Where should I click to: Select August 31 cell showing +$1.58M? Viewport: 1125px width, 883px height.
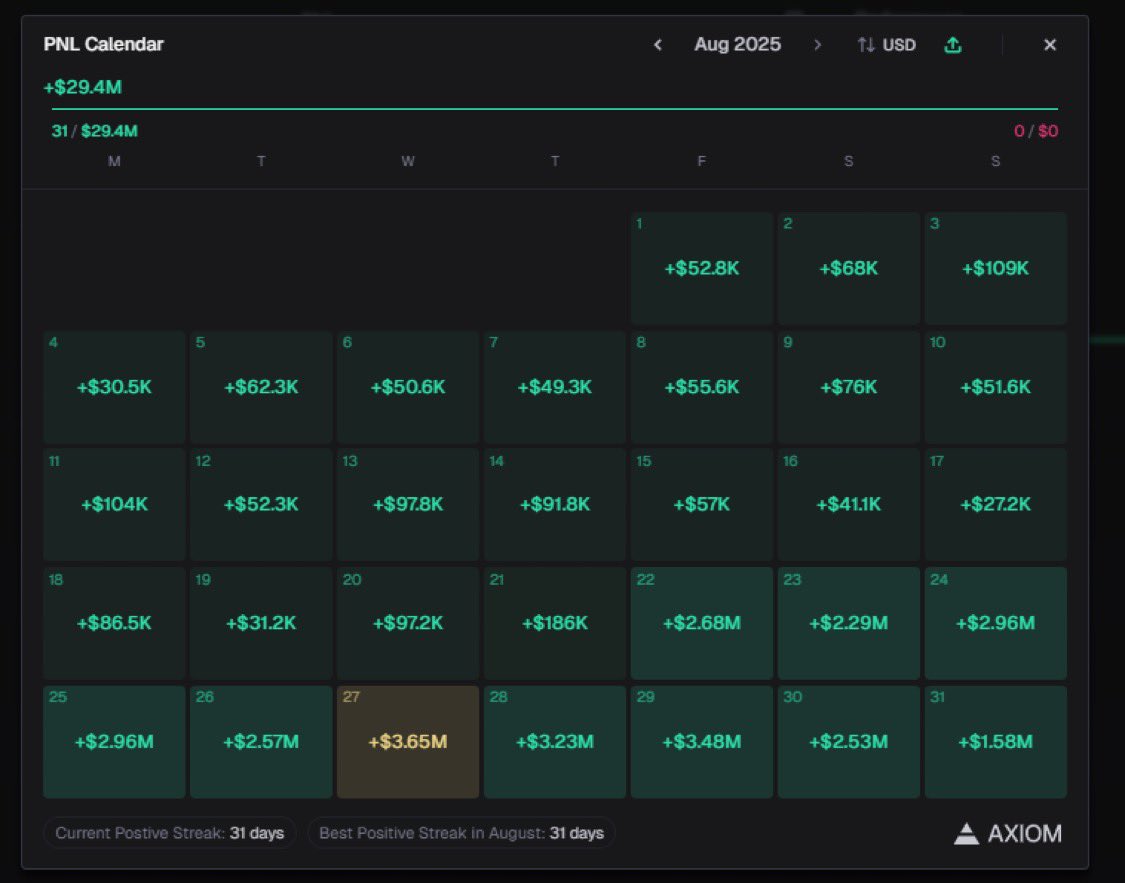pos(996,742)
